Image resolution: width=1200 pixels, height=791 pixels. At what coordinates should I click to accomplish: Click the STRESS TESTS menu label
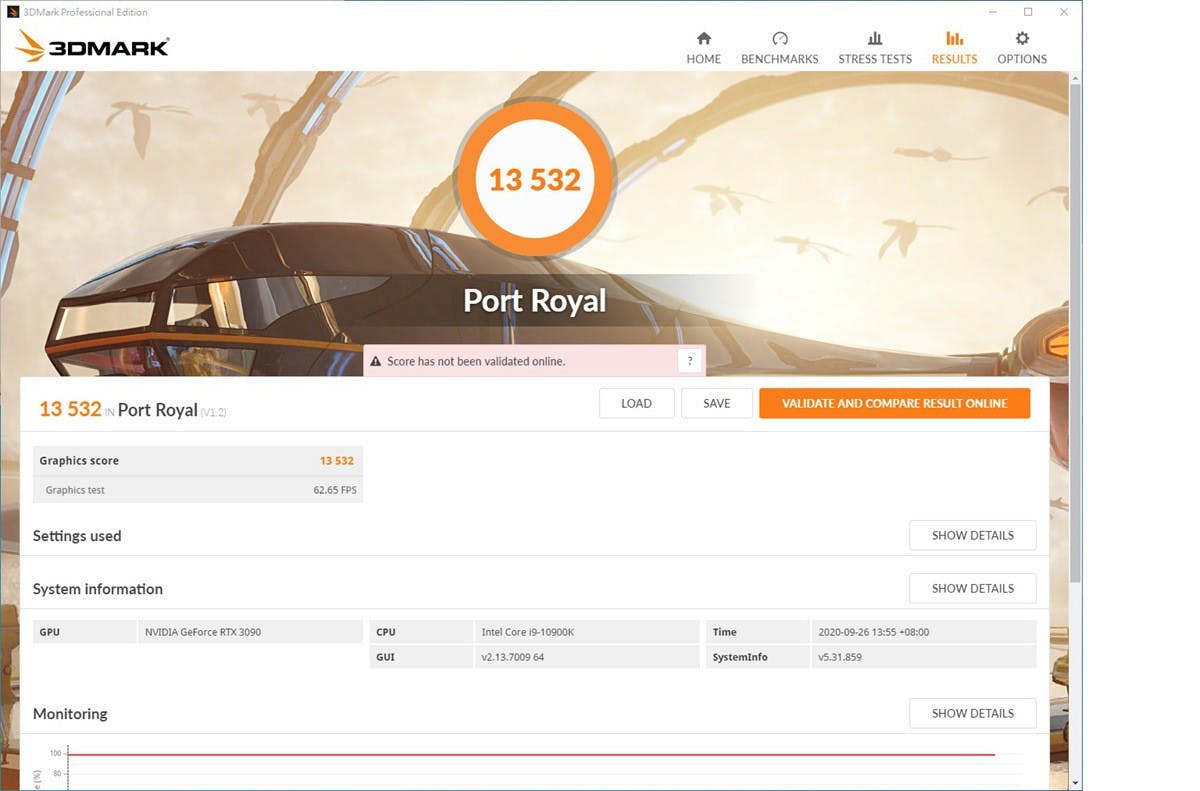pos(875,59)
